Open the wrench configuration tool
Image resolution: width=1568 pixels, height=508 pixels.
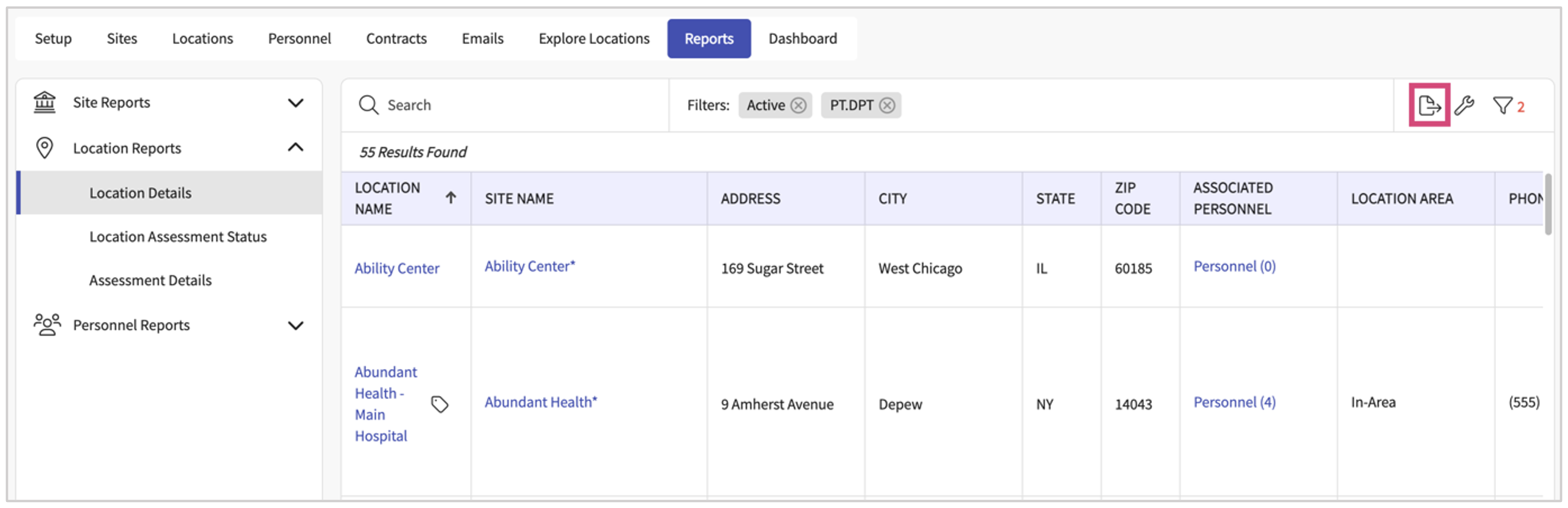tap(1464, 106)
